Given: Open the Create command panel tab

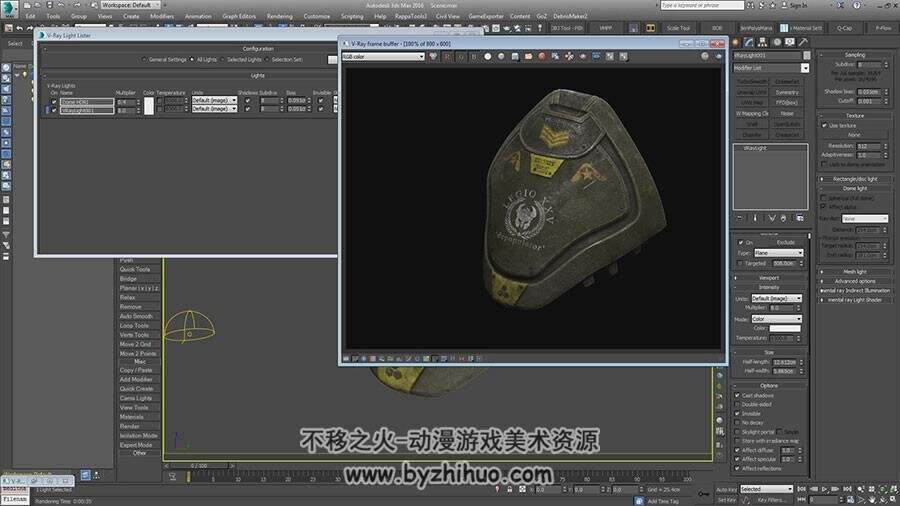Looking at the screenshot, I should 735,42.
